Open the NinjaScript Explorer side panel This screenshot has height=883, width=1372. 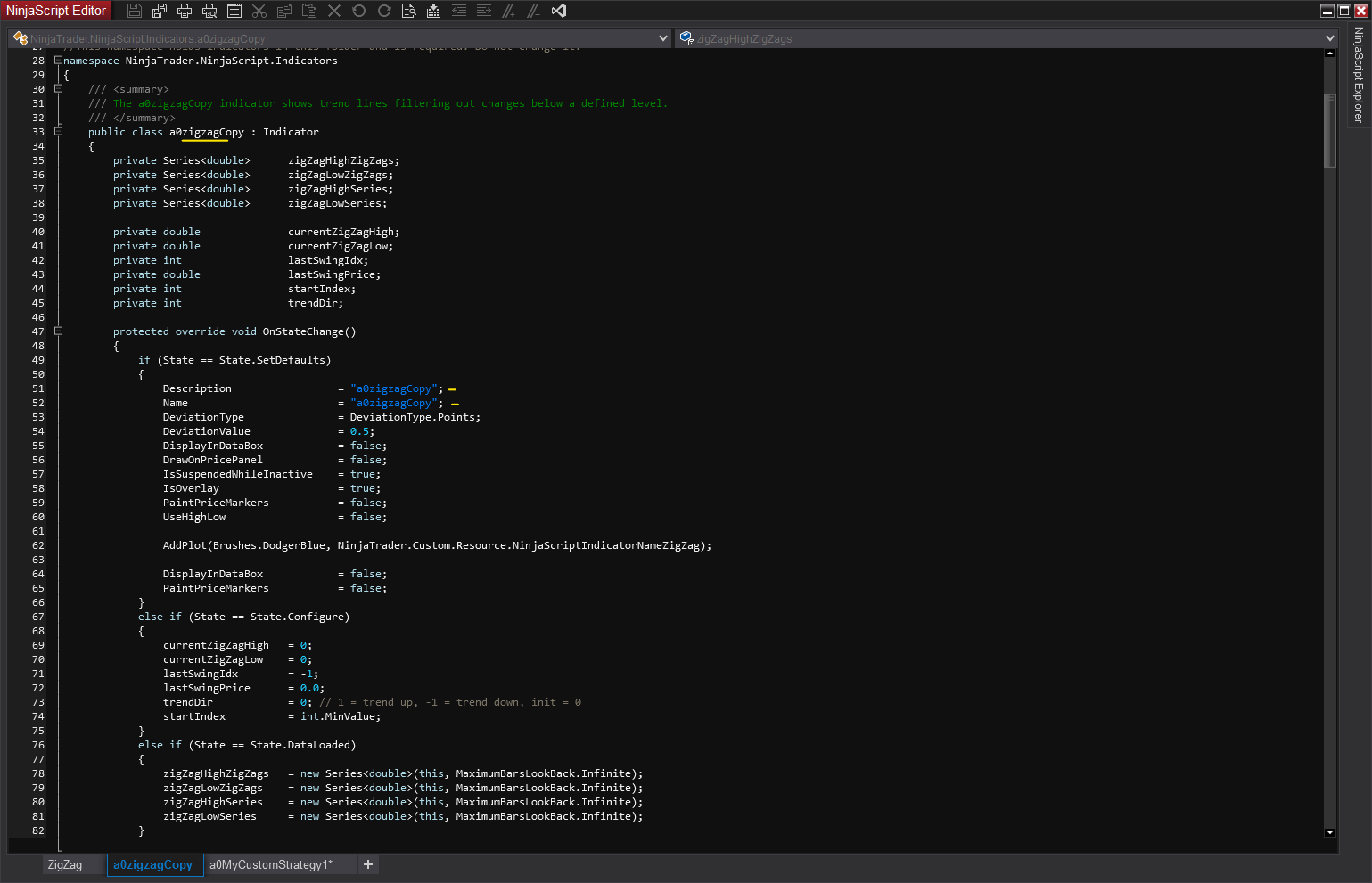point(1359,75)
